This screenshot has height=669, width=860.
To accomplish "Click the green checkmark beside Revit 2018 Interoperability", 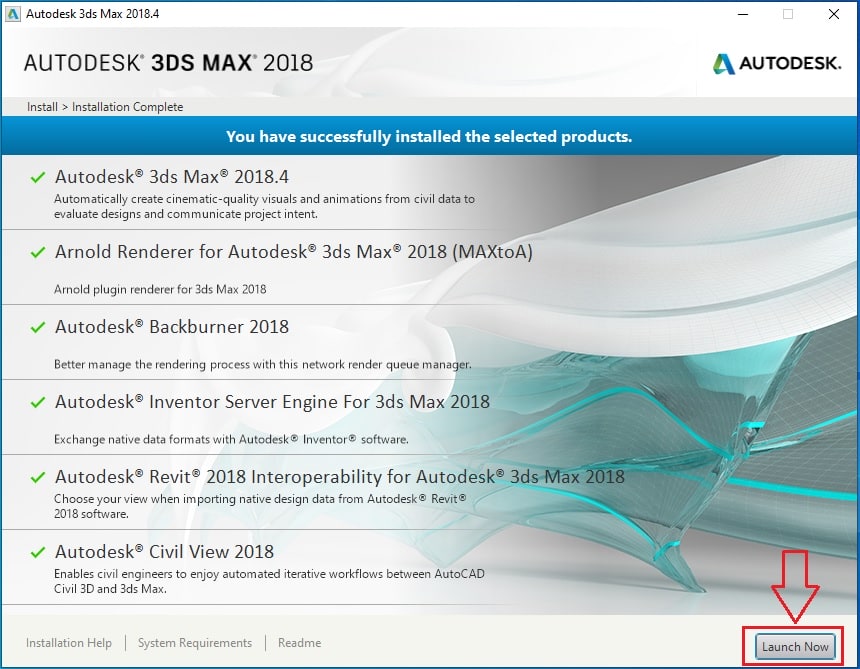I will pyautogui.click(x=37, y=477).
